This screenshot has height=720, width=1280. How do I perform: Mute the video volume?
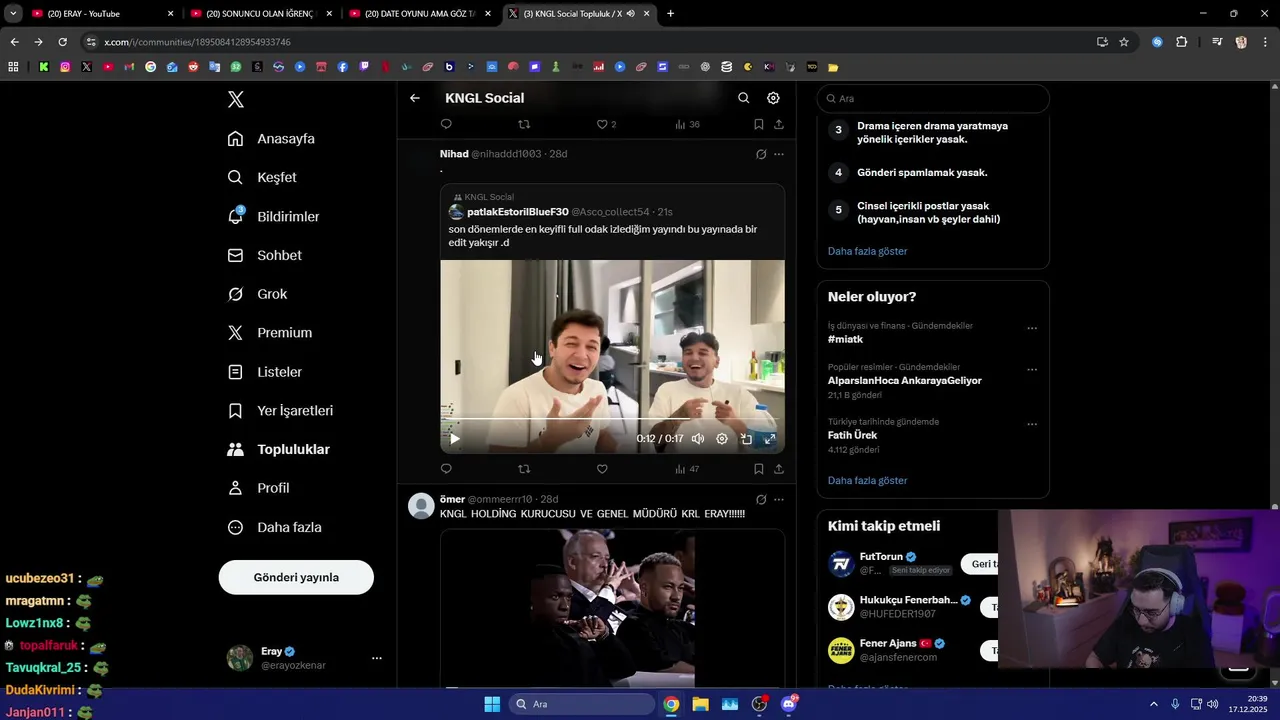(x=698, y=439)
